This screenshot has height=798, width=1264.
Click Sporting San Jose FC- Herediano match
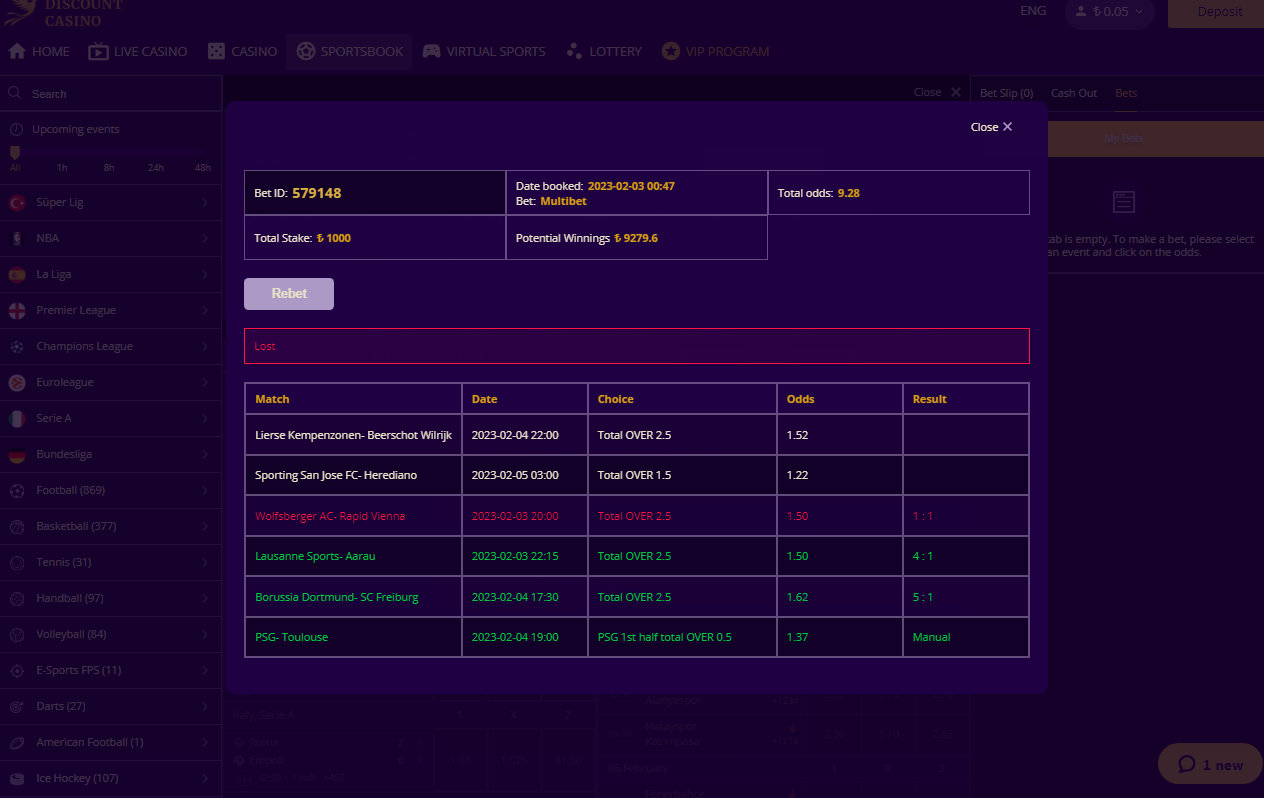coord(335,475)
